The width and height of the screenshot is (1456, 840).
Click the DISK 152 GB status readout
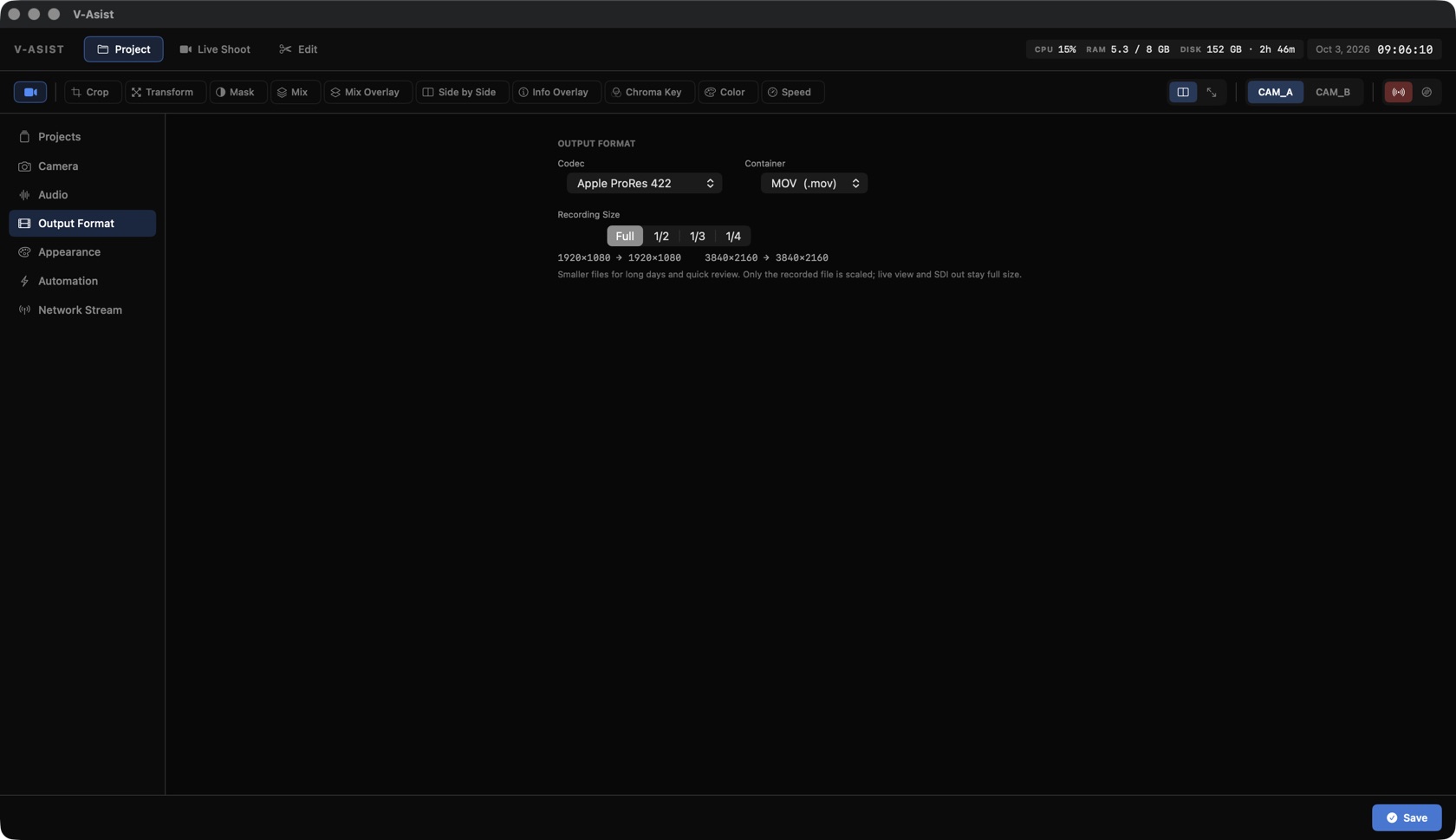click(x=1237, y=49)
